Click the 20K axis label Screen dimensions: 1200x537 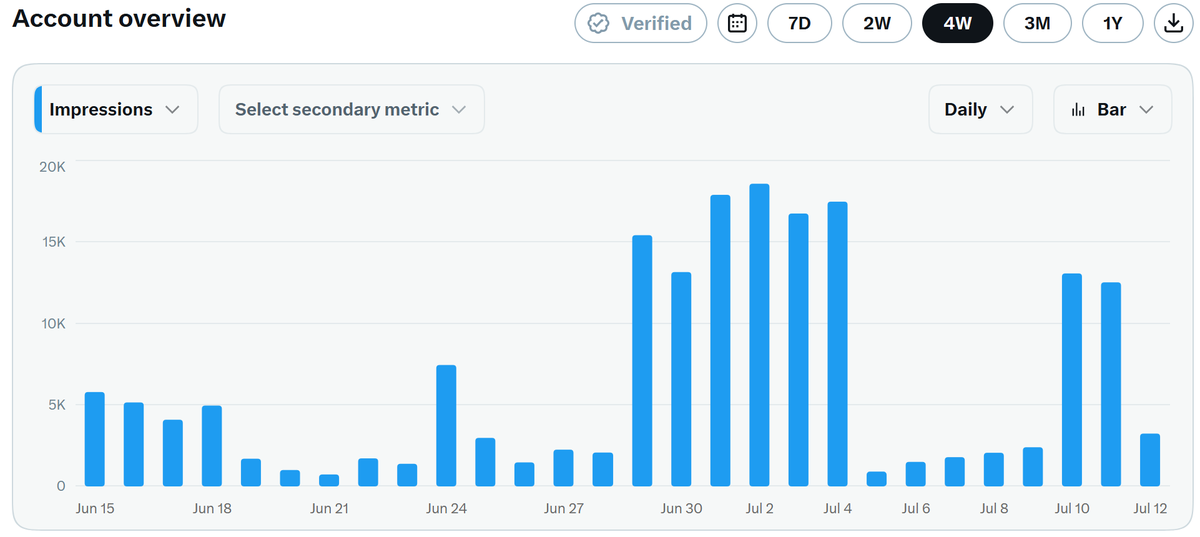pos(52,166)
